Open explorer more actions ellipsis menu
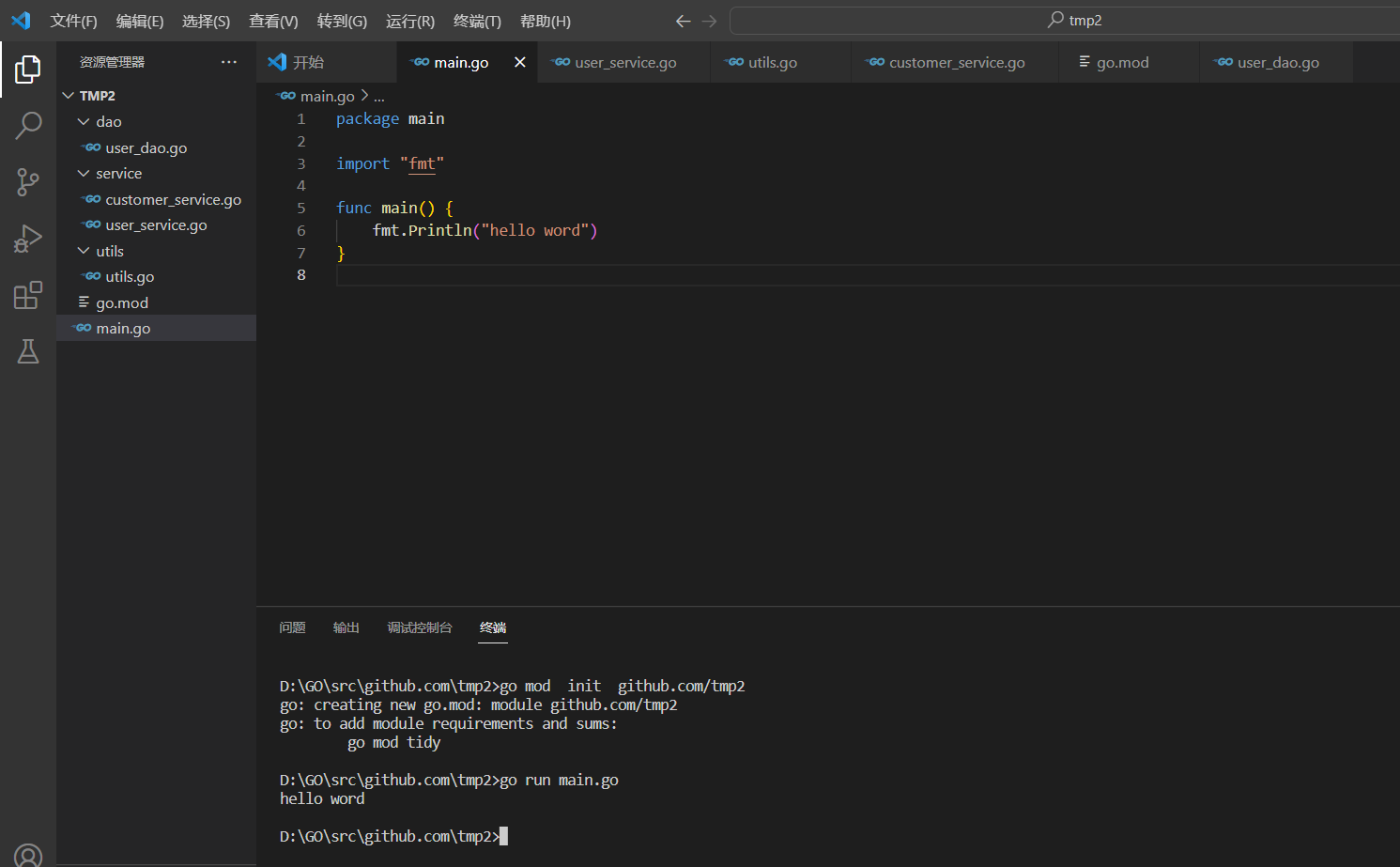 click(x=229, y=62)
